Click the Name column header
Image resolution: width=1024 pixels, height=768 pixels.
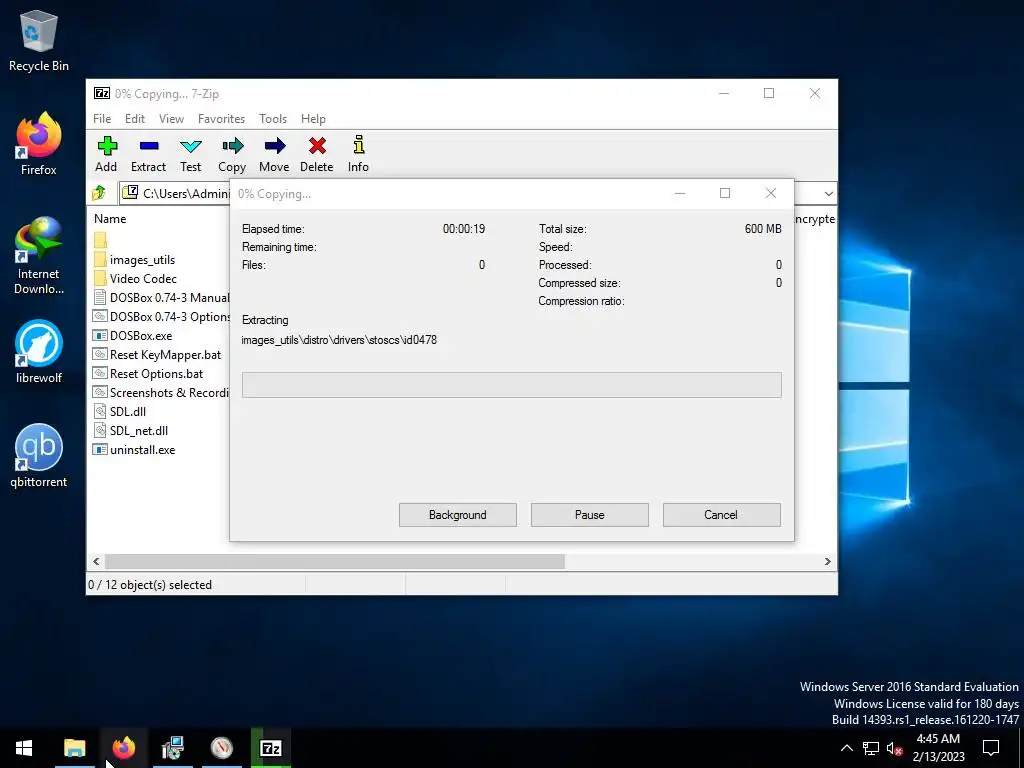click(110, 219)
